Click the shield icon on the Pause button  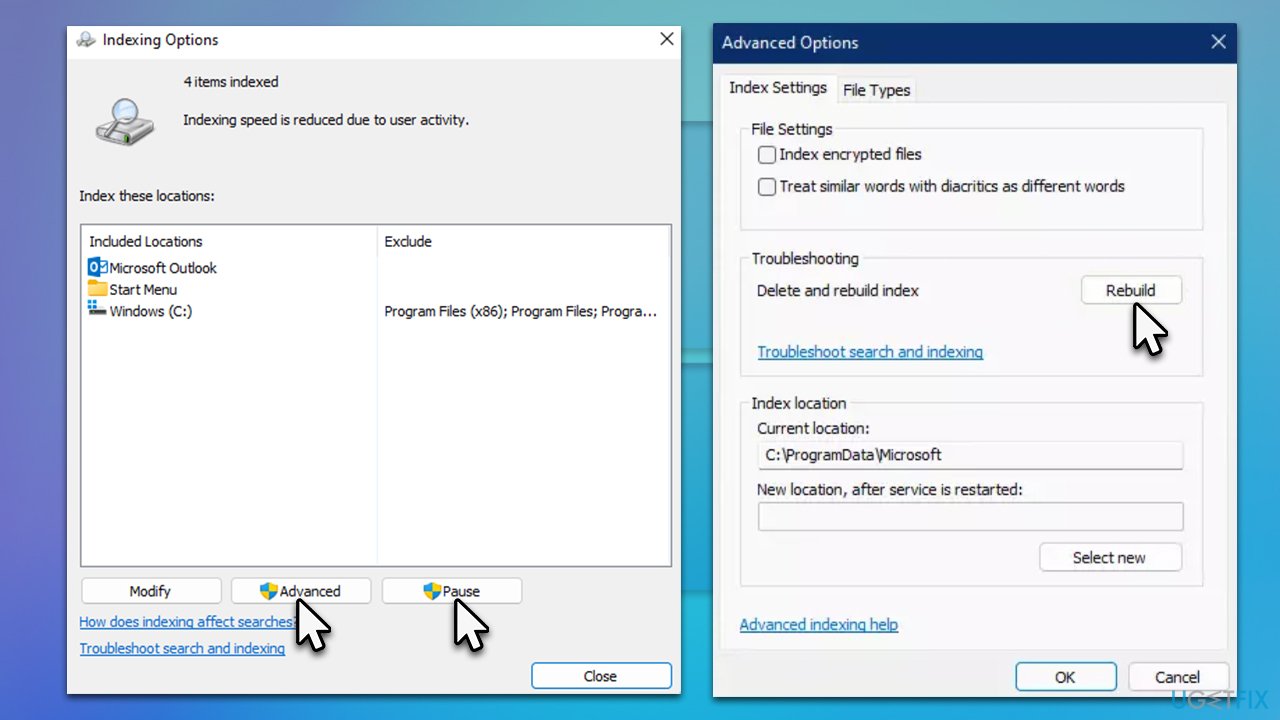click(x=430, y=590)
